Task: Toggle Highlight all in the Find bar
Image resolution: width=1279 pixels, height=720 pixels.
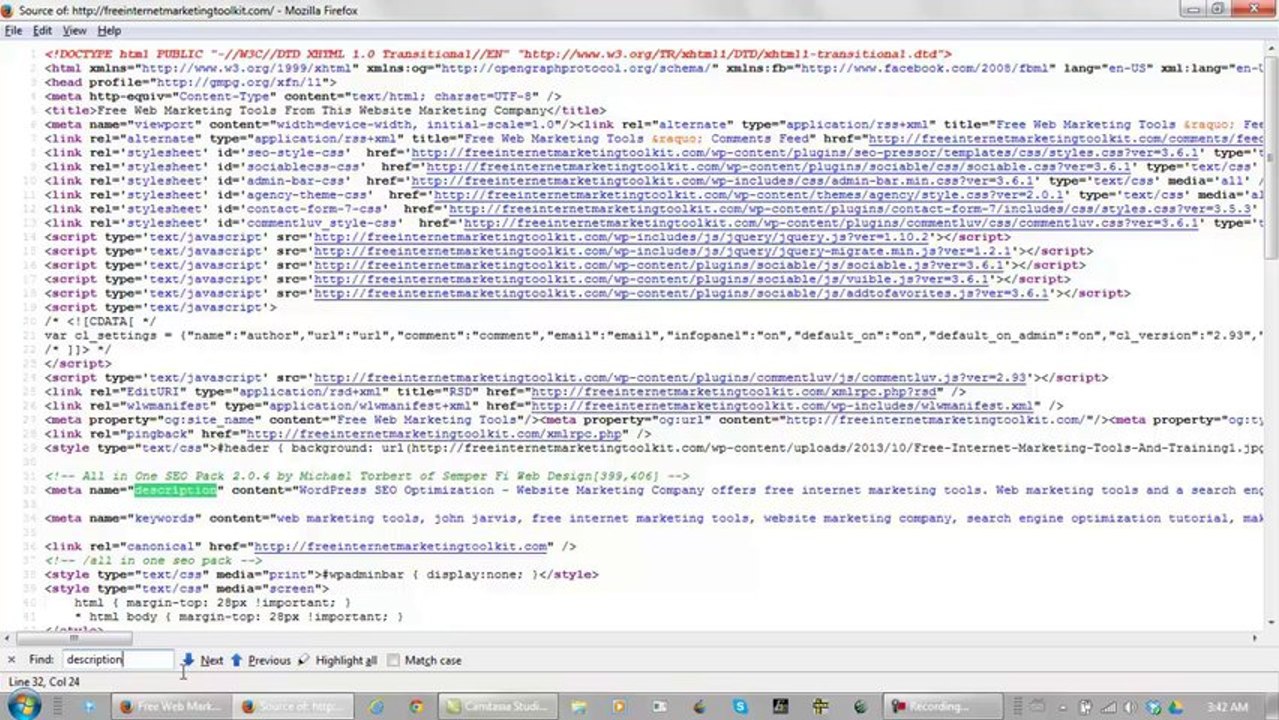Action: pos(338,660)
